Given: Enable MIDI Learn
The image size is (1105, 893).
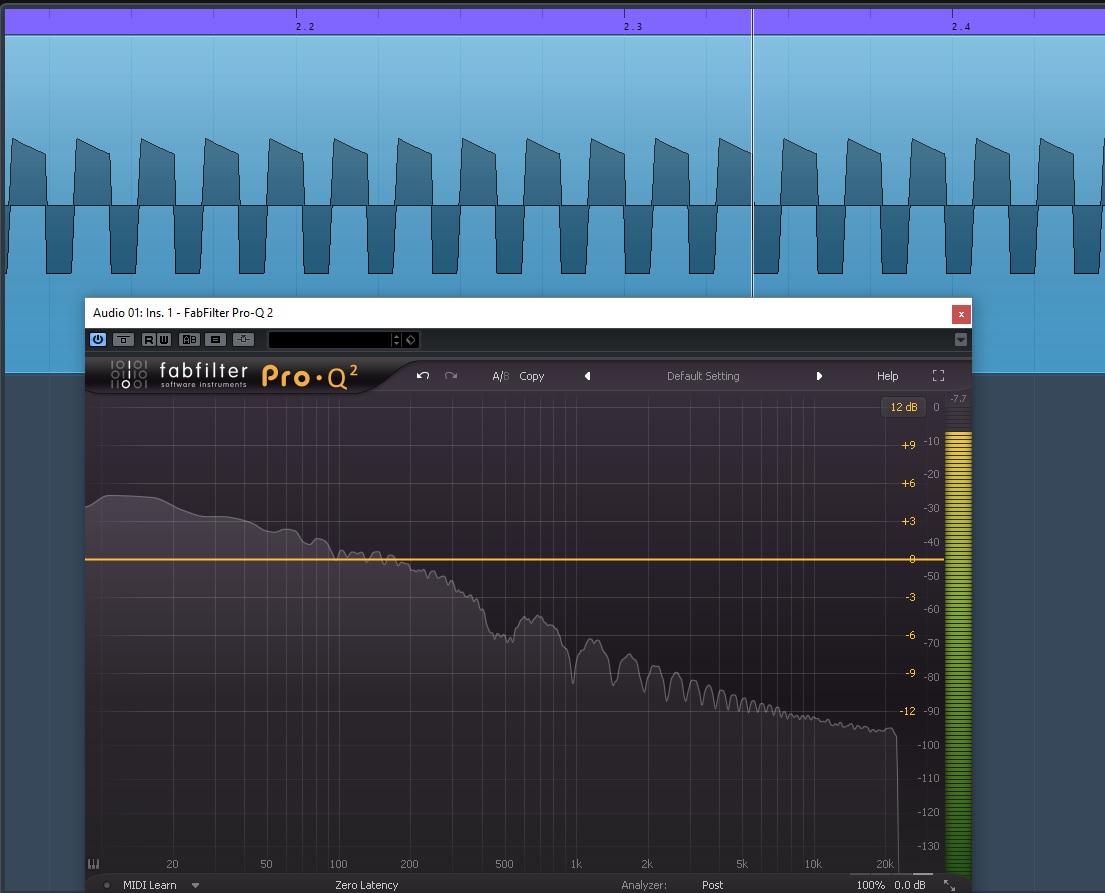Looking at the screenshot, I should click(149, 885).
